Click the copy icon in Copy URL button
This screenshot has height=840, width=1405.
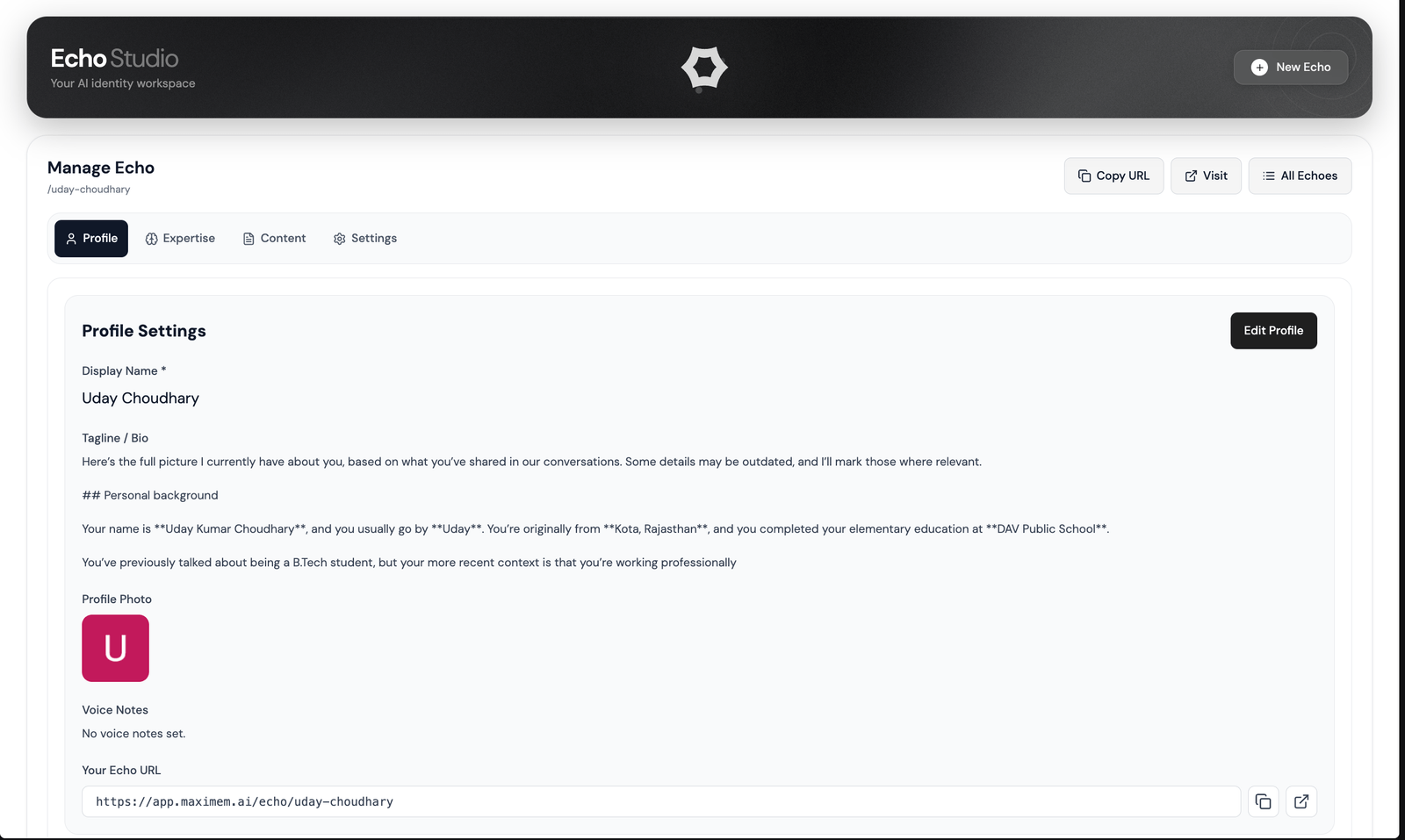coord(1084,176)
